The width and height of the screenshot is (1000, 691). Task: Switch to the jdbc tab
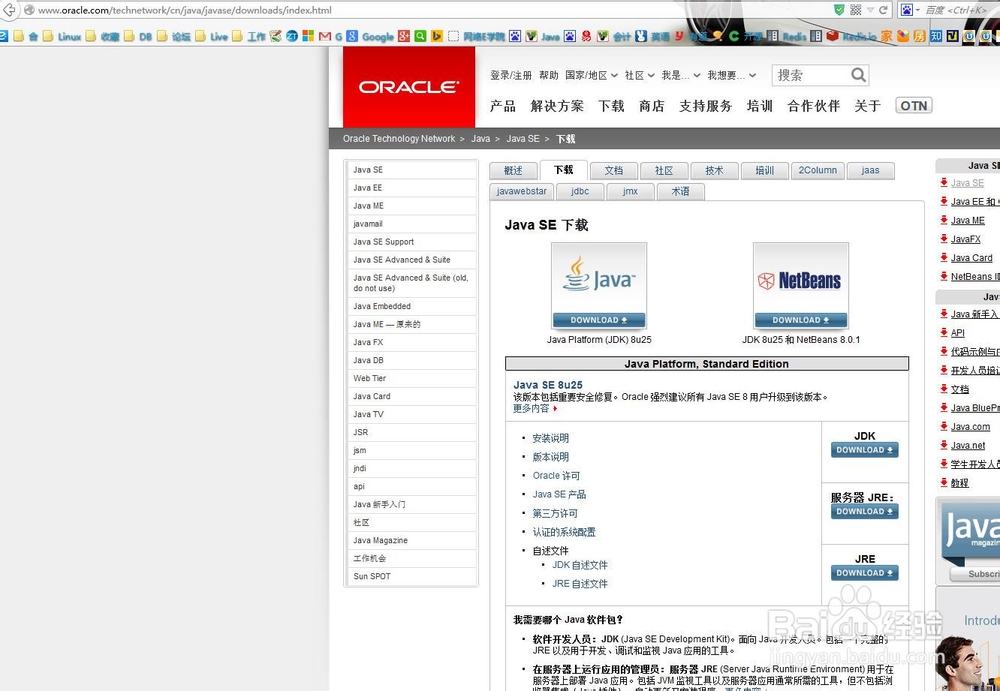(580, 191)
